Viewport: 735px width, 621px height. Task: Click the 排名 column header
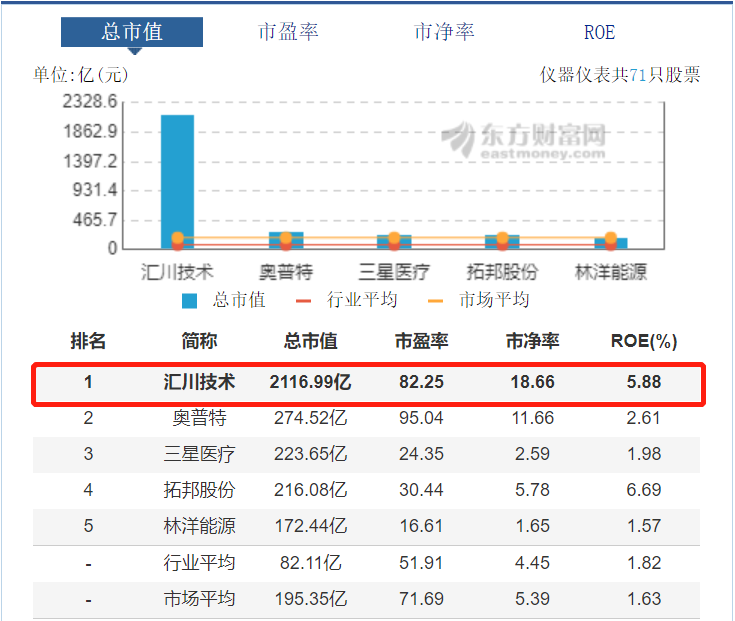click(88, 341)
